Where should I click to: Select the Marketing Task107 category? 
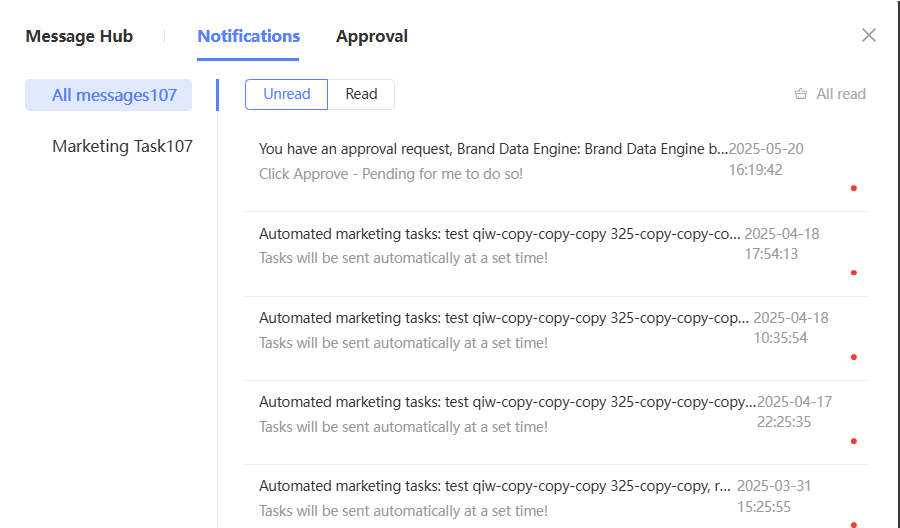coord(122,146)
